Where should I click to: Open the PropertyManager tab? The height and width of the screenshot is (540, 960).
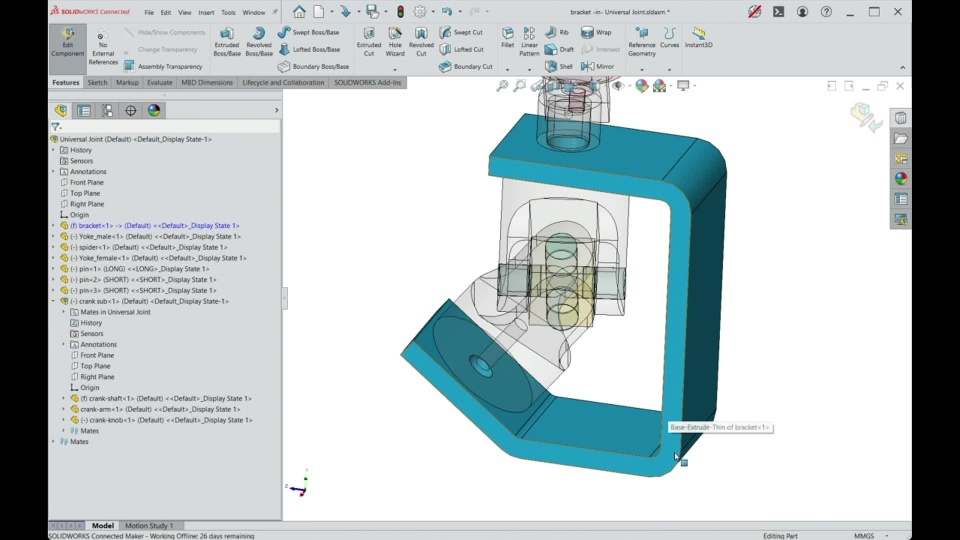[x=84, y=110]
